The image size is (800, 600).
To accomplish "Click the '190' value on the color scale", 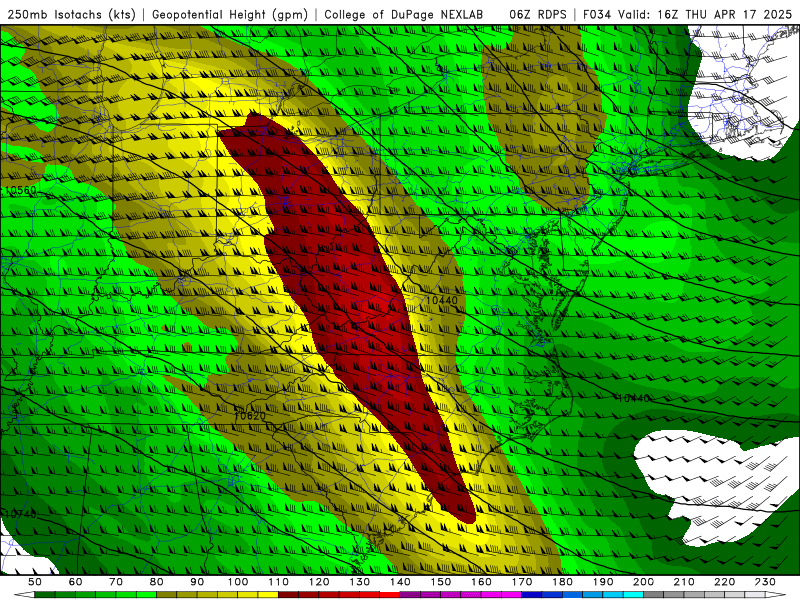I will click(603, 582).
